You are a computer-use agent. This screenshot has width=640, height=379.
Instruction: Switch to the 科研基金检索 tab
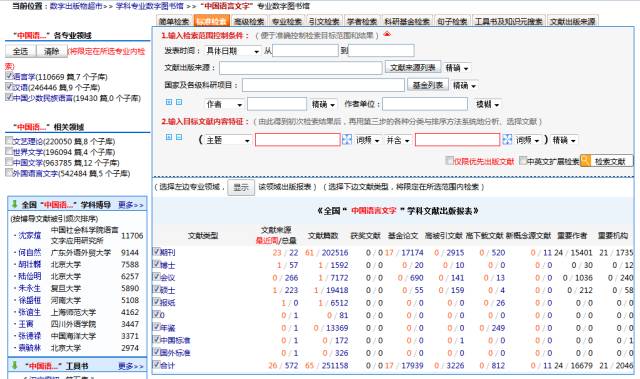click(407, 21)
